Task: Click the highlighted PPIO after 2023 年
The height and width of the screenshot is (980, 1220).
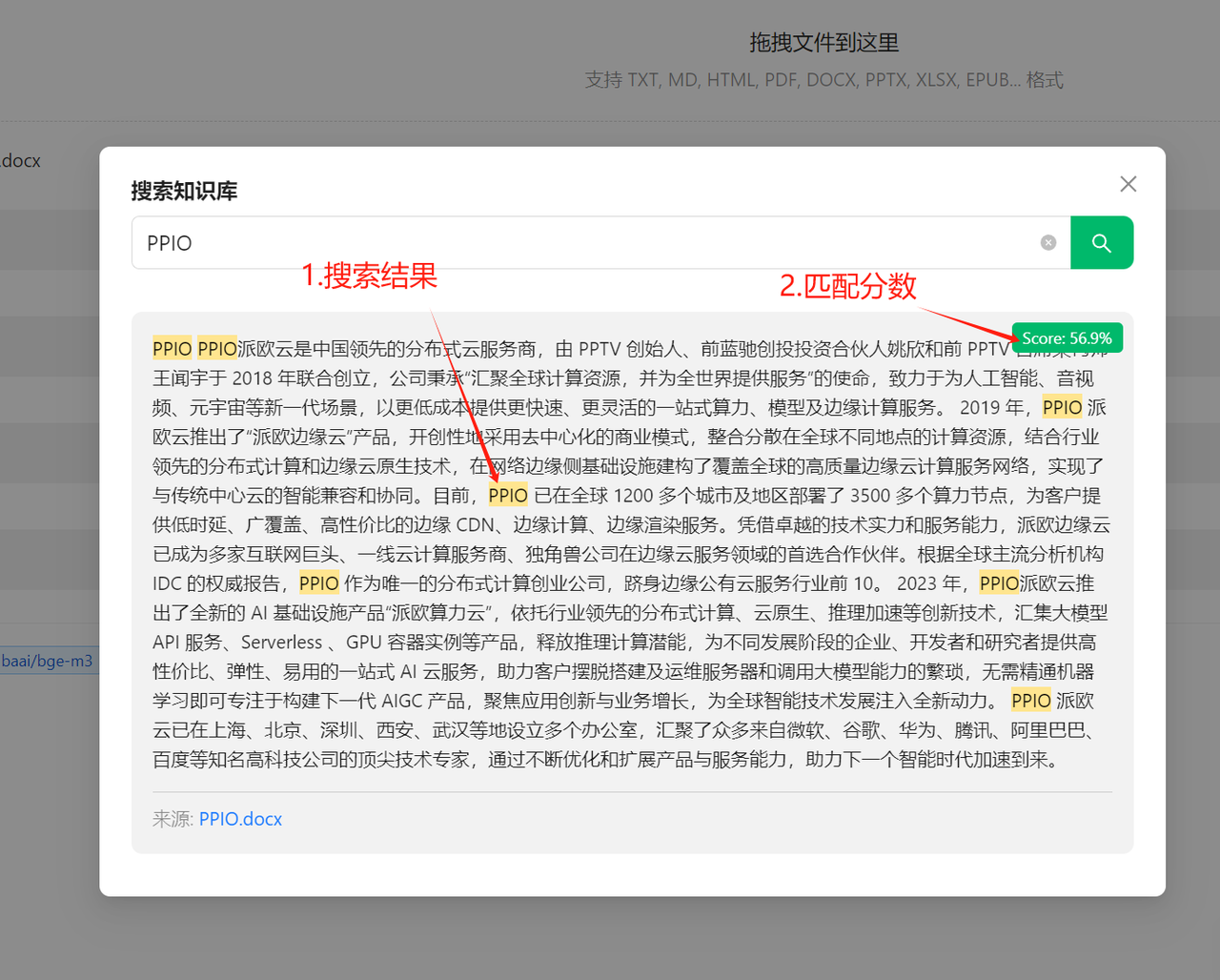Action: (999, 583)
